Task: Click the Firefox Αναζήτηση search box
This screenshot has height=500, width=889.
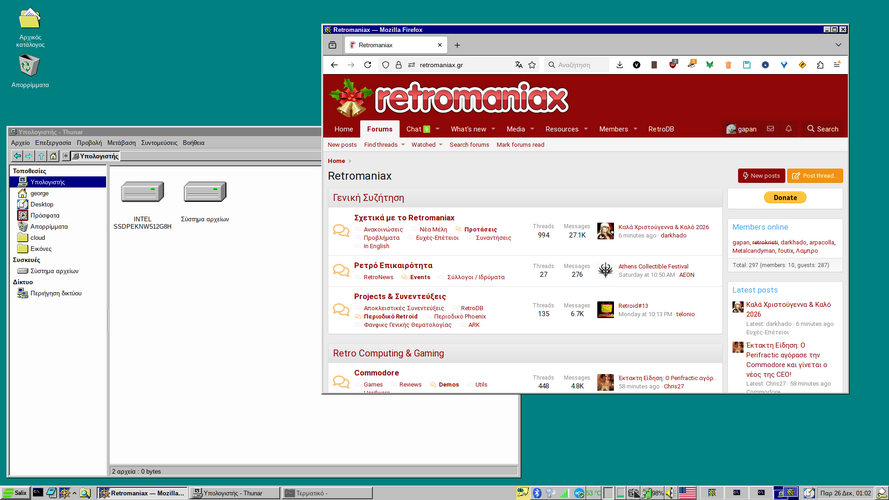Action: (580, 65)
